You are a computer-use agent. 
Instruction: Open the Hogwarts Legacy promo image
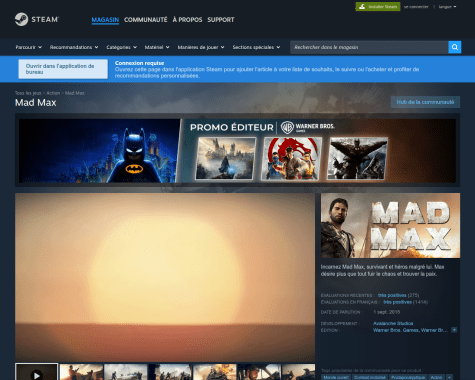(x=226, y=158)
